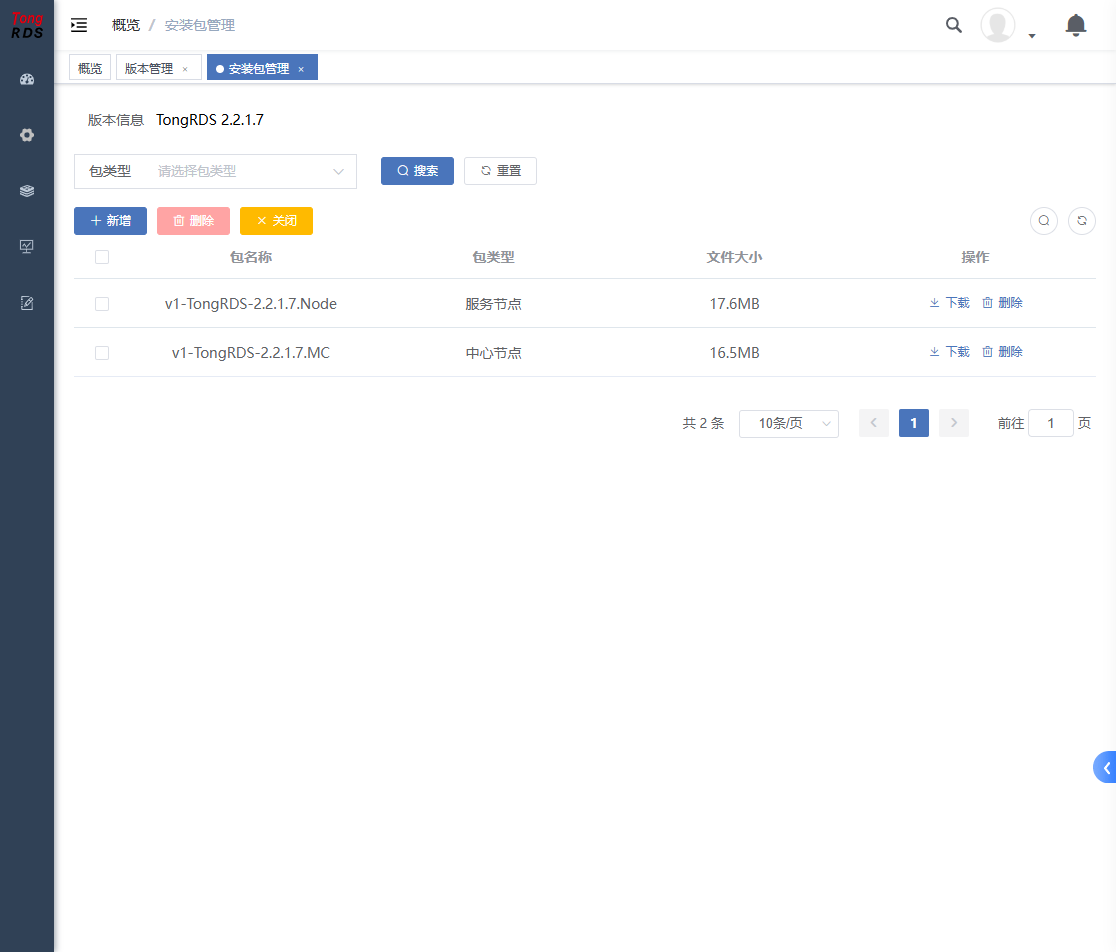1116x952 pixels.
Task: Click the 服务节点 type cell
Action: coord(493,304)
